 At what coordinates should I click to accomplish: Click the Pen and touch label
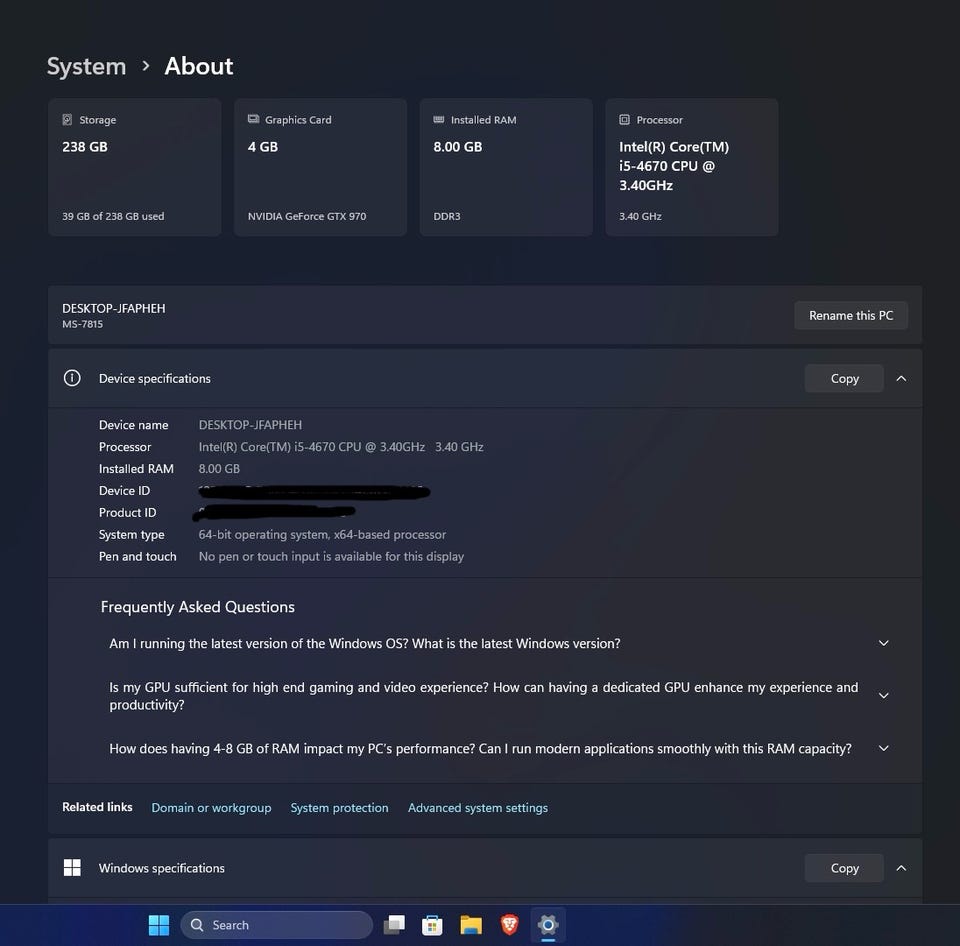[x=137, y=557]
